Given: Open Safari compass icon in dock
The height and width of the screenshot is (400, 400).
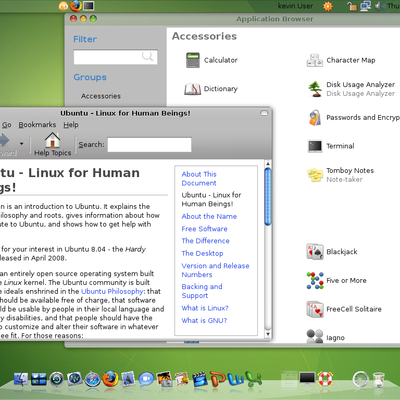Looking at the screenshot, I should (92, 379).
